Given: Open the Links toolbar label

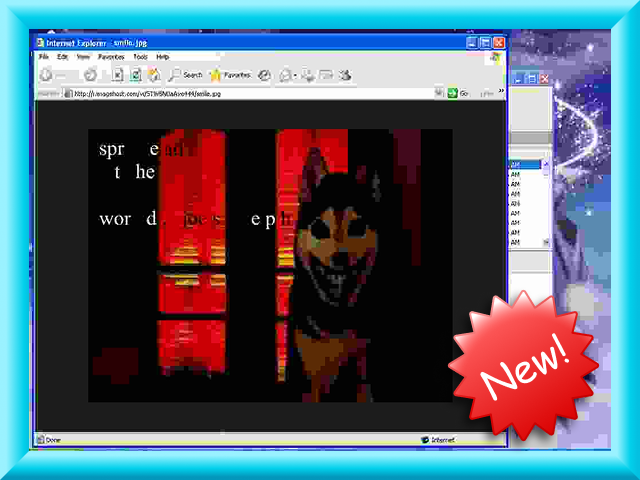Looking at the screenshot, I should coord(487,94).
